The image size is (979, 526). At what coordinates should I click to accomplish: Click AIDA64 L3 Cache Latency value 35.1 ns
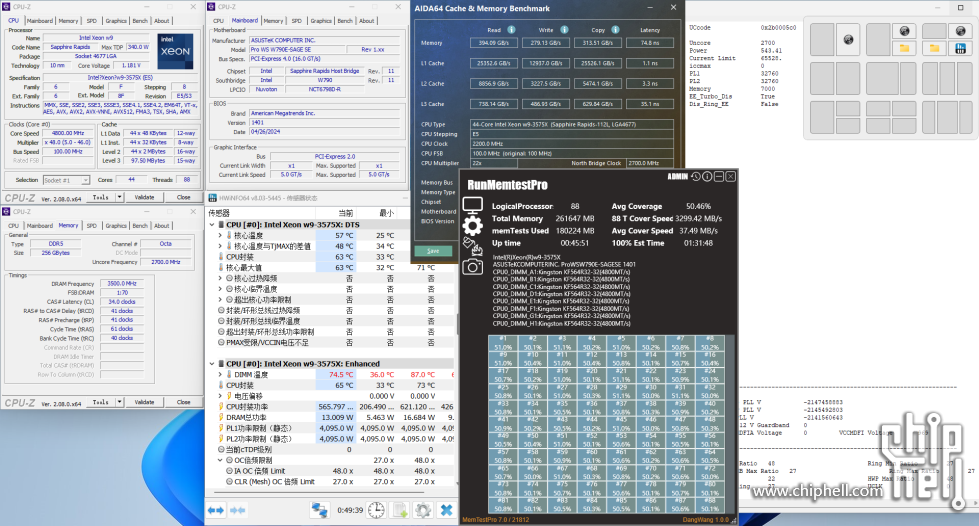650,104
